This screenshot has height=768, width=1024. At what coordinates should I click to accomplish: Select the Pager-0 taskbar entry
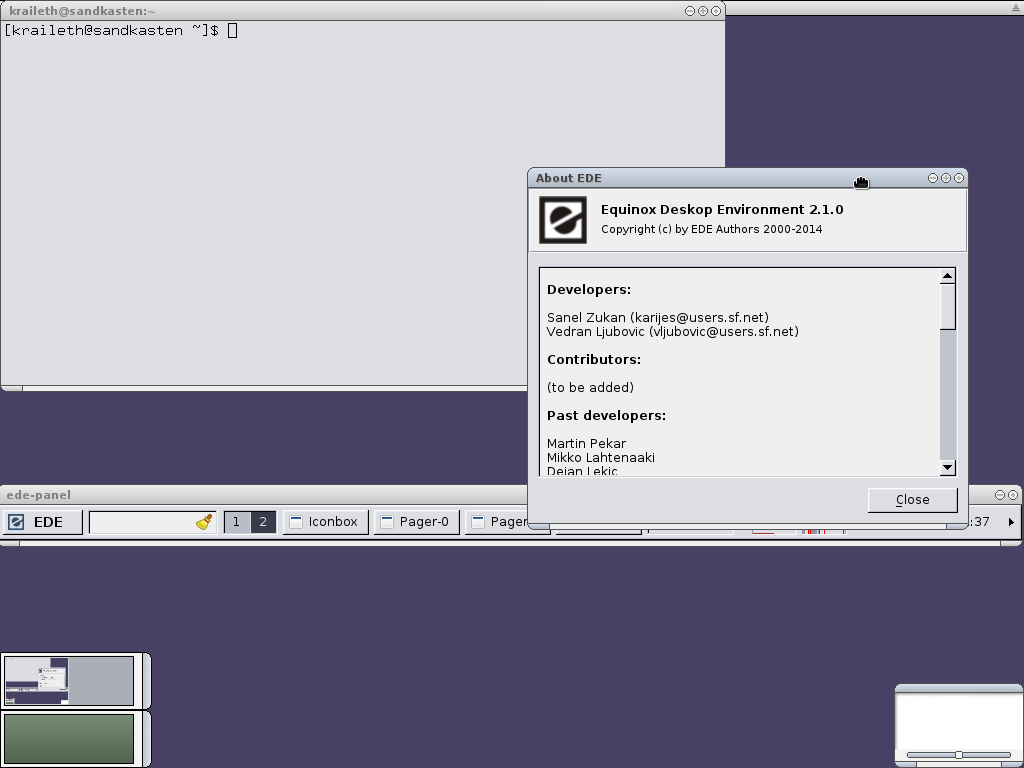pyautogui.click(x=416, y=522)
